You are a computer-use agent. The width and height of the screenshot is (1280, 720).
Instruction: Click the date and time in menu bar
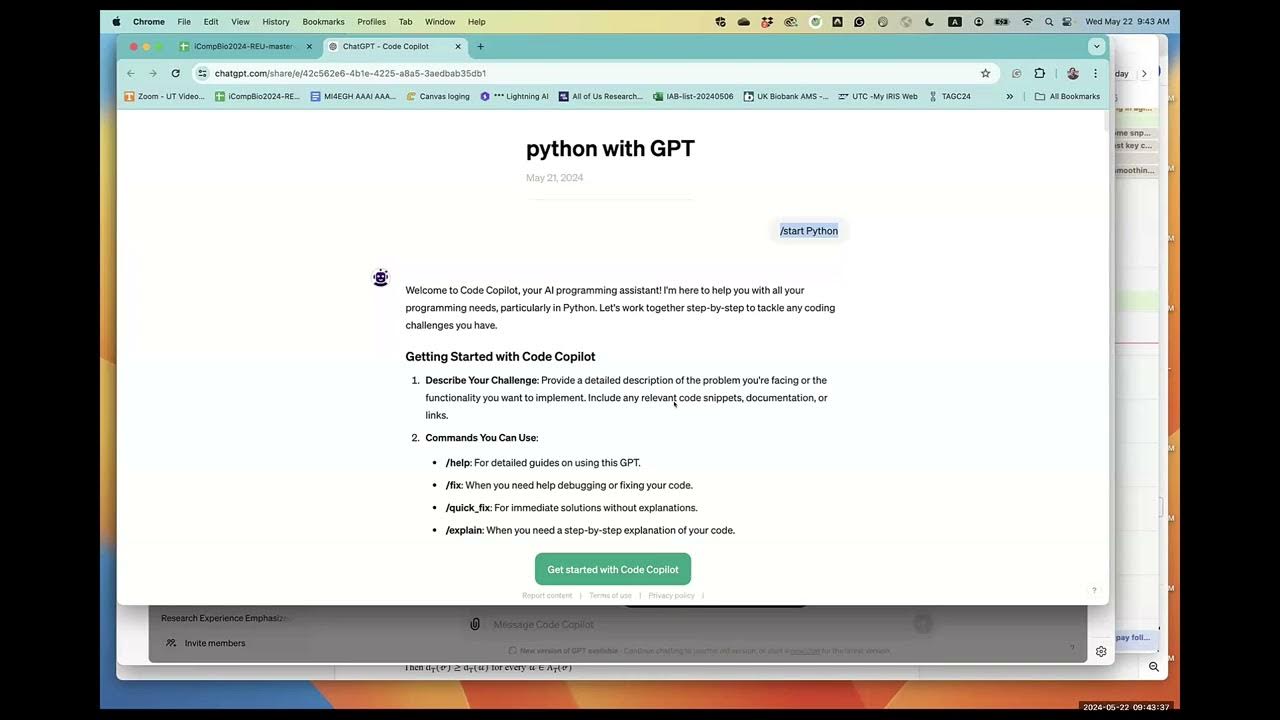(1127, 21)
